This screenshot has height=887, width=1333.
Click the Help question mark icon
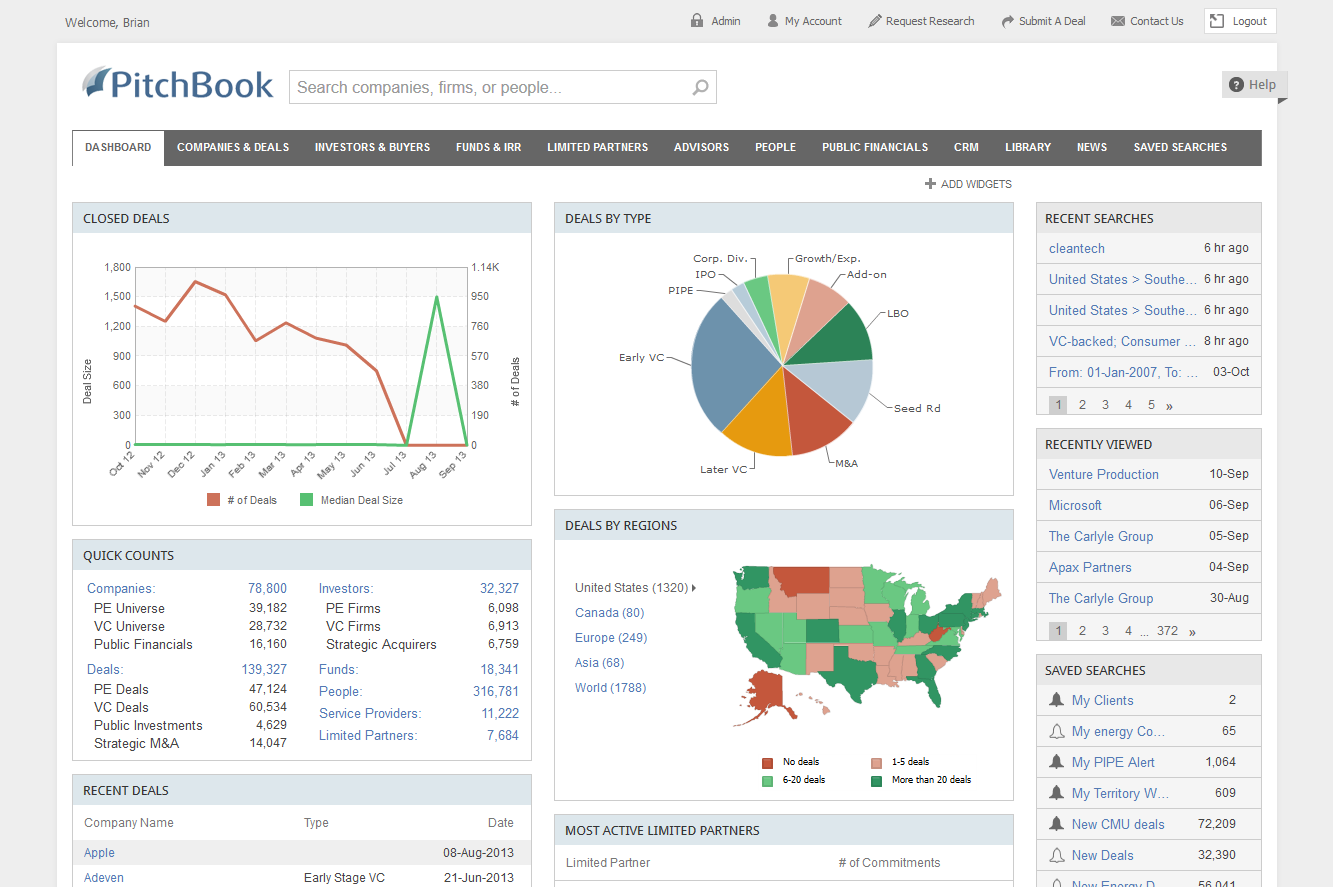1236,85
